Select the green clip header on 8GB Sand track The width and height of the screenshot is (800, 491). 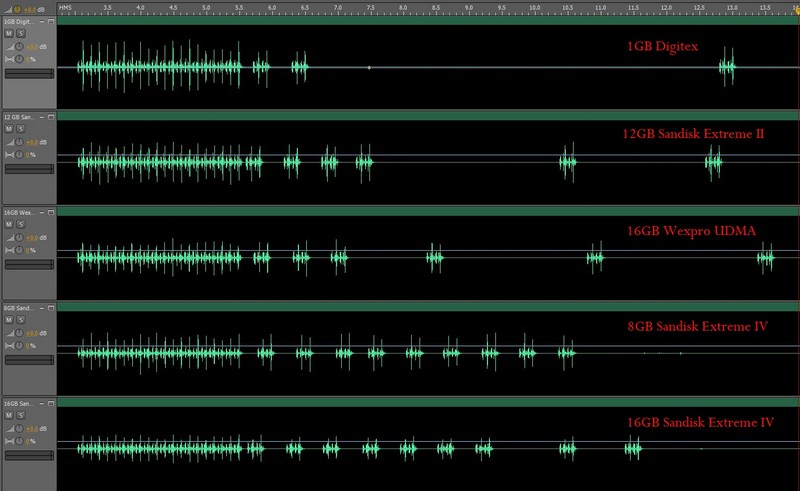tap(428, 307)
